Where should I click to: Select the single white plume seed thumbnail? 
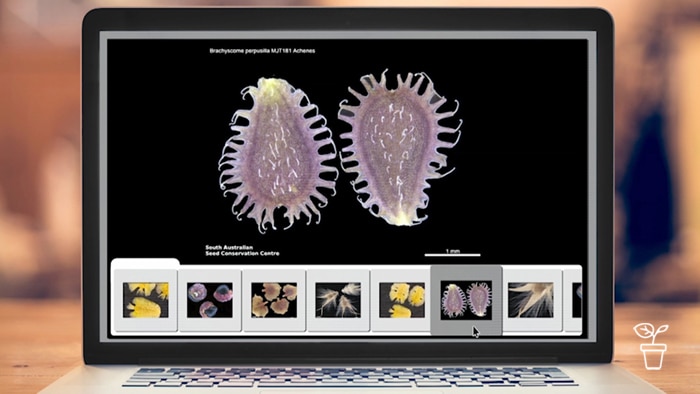[531, 300]
